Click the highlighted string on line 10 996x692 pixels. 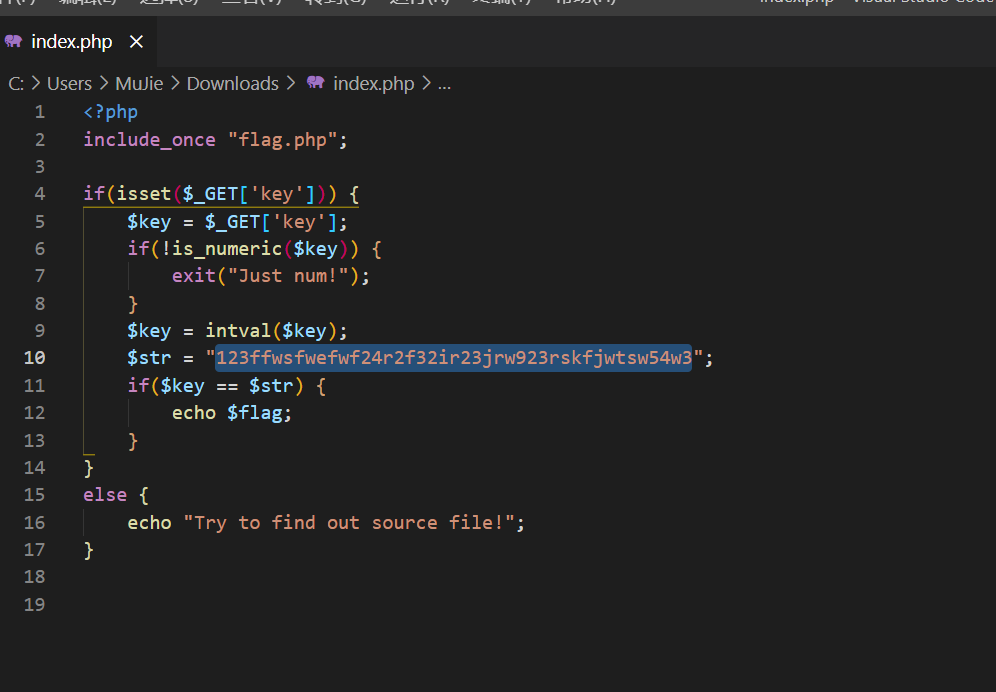pyautogui.click(x=453, y=358)
